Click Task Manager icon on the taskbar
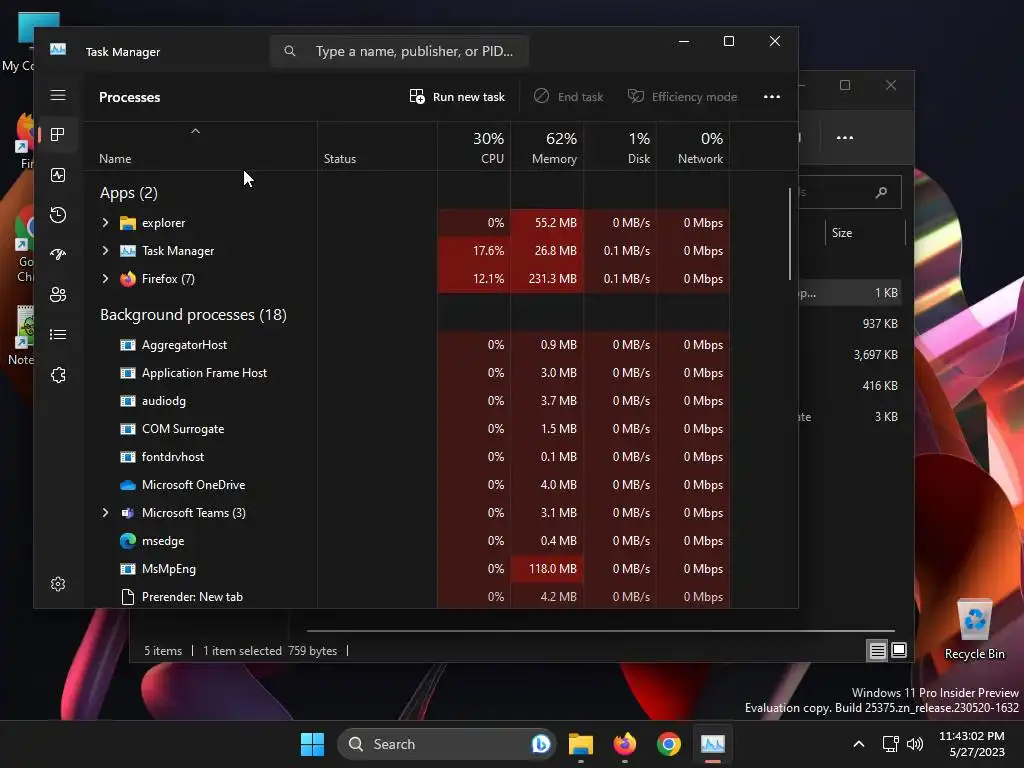This screenshot has width=1024, height=768. [x=712, y=744]
